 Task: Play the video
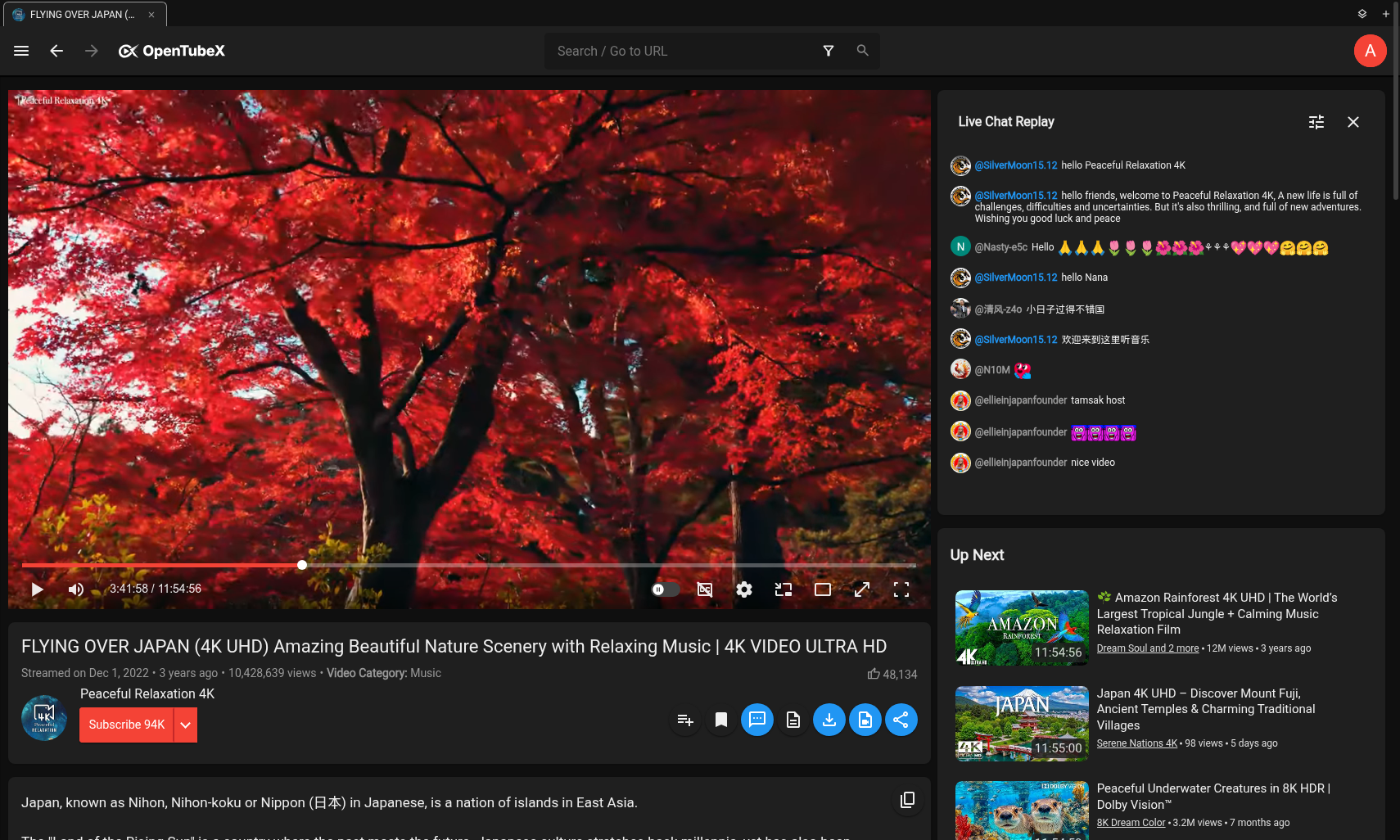[37, 589]
